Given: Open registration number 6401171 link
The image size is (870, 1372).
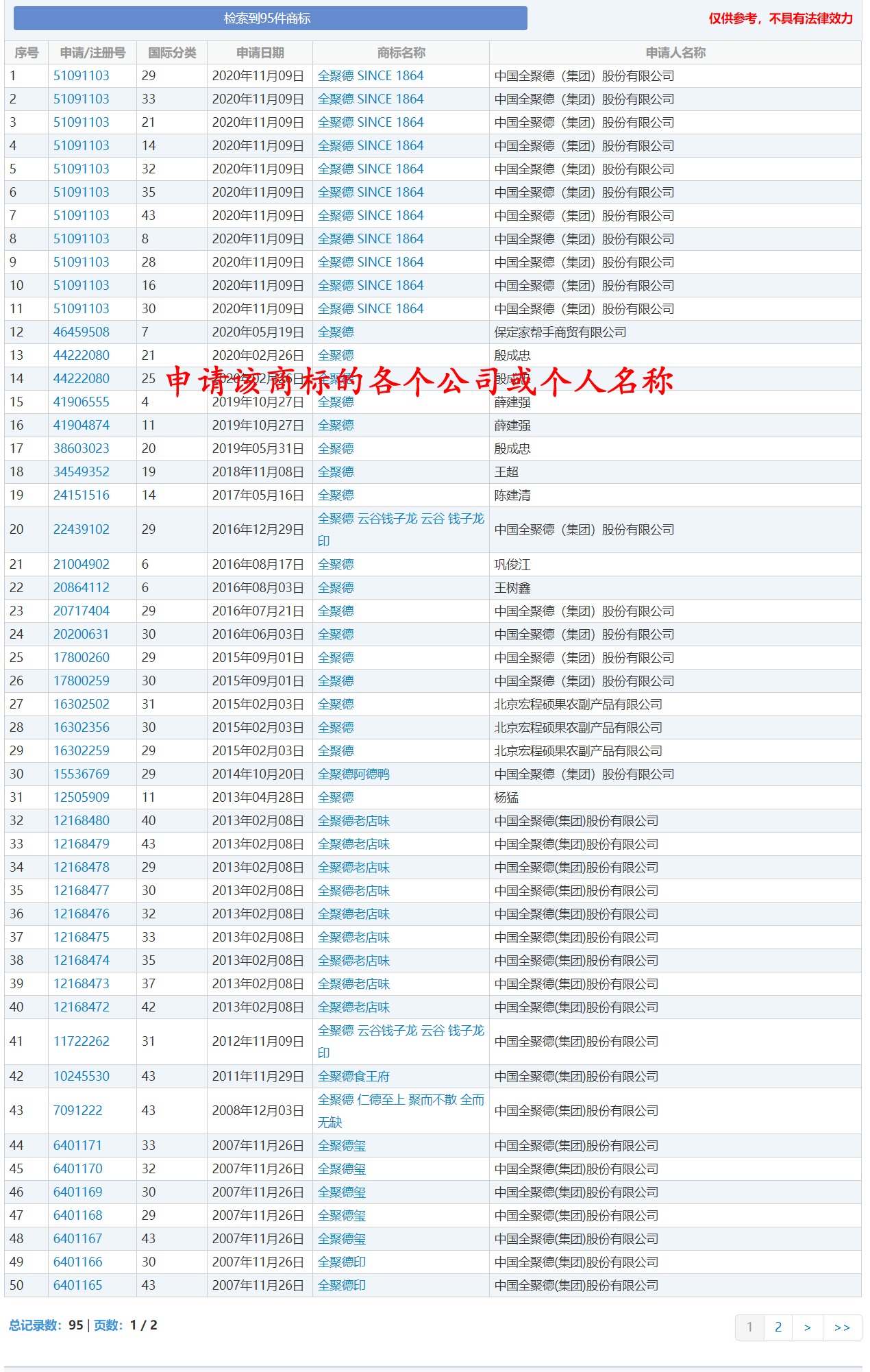Looking at the screenshot, I should click(x=78, y=1146).
